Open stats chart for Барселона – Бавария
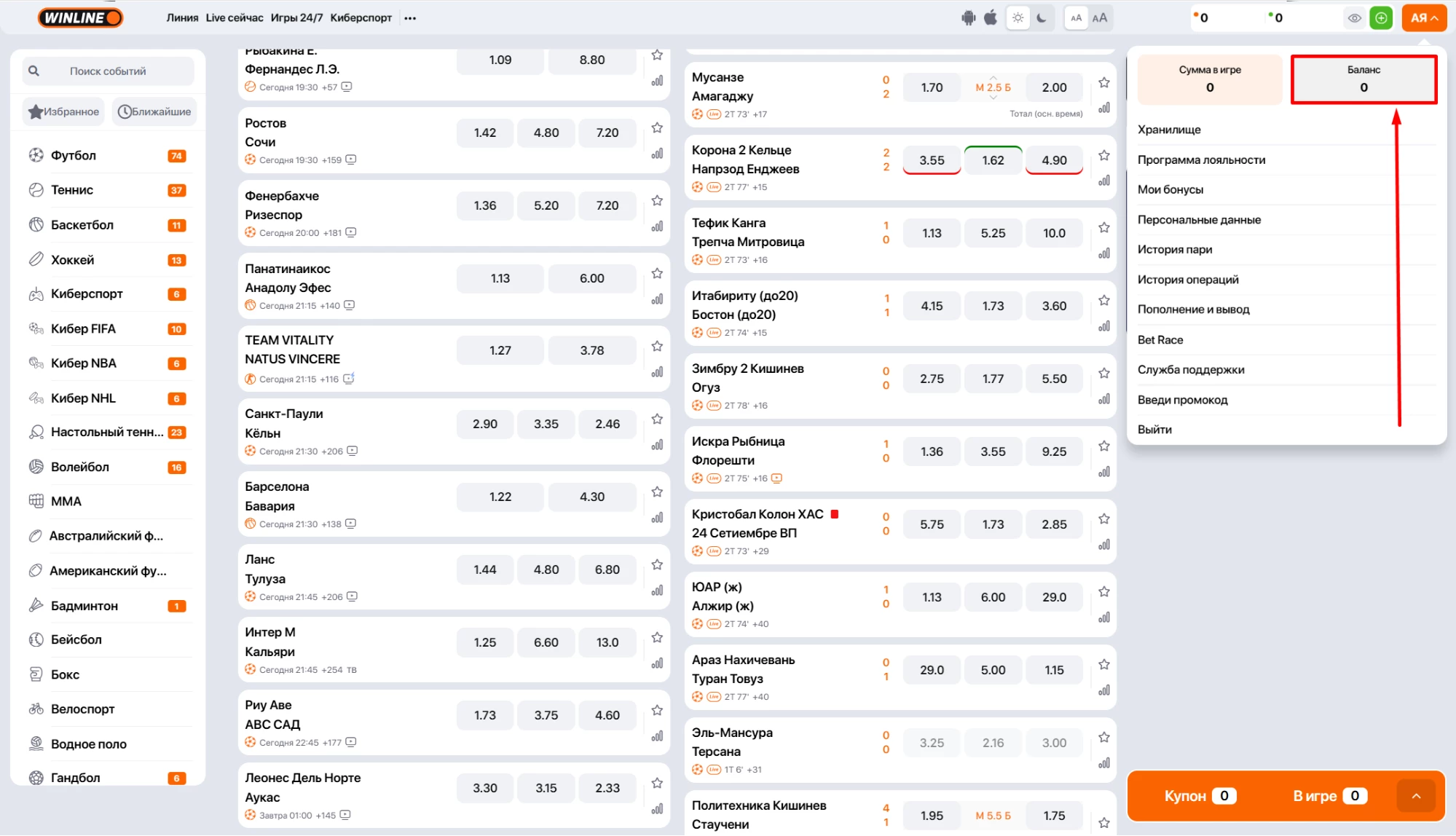Viewport: 1456px width, 836px height. 657,518
